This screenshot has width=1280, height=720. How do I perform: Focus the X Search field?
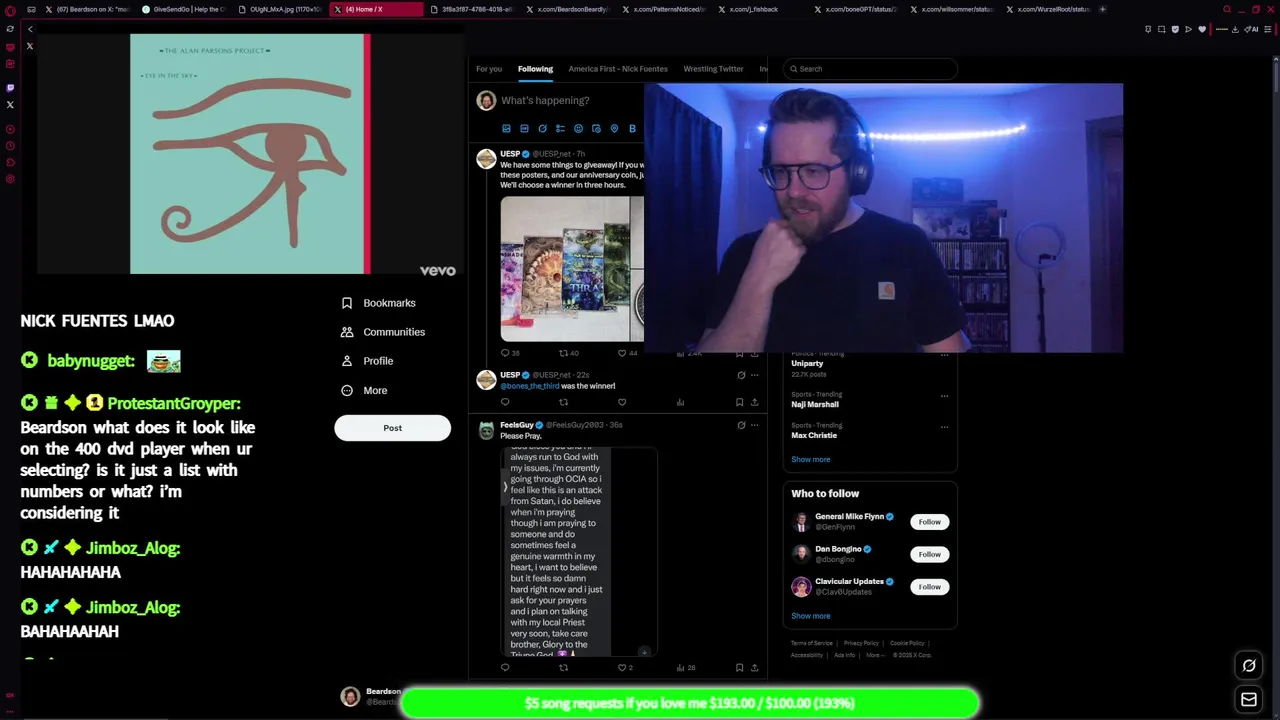[x=870, y=69]
